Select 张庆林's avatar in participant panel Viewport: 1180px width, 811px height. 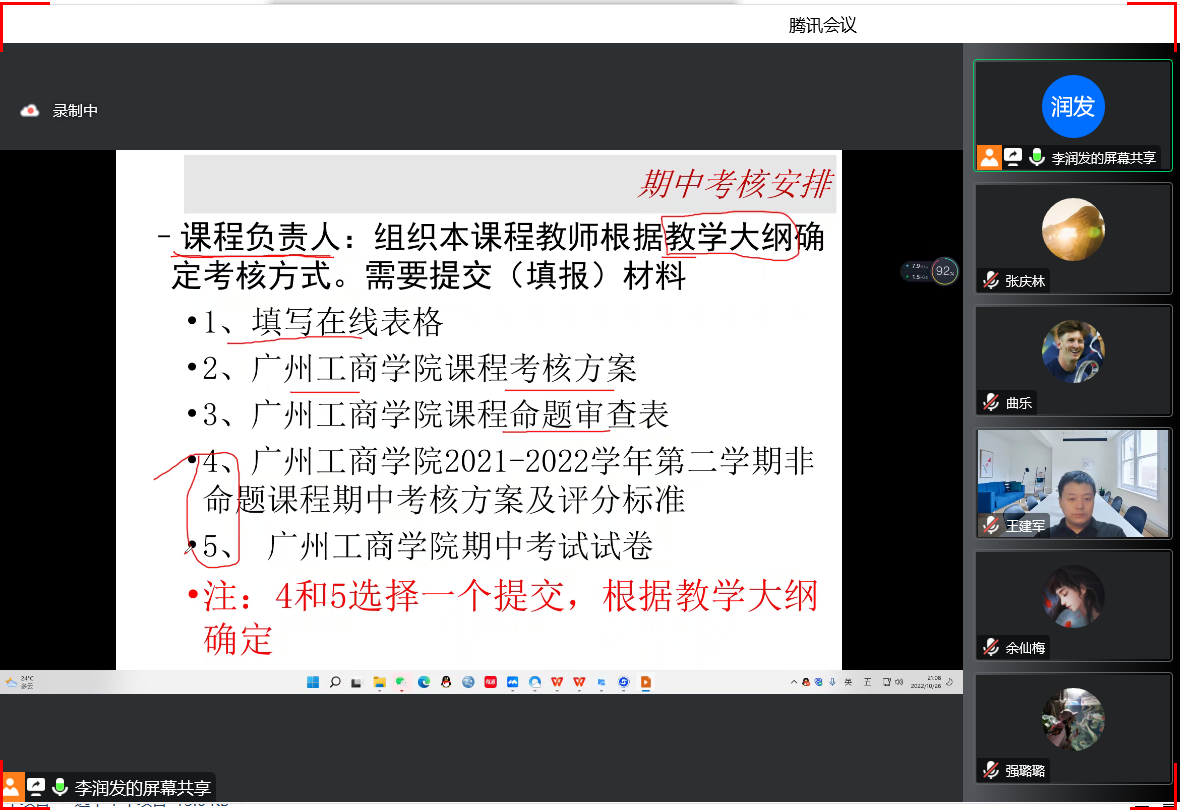(1072, 229)
